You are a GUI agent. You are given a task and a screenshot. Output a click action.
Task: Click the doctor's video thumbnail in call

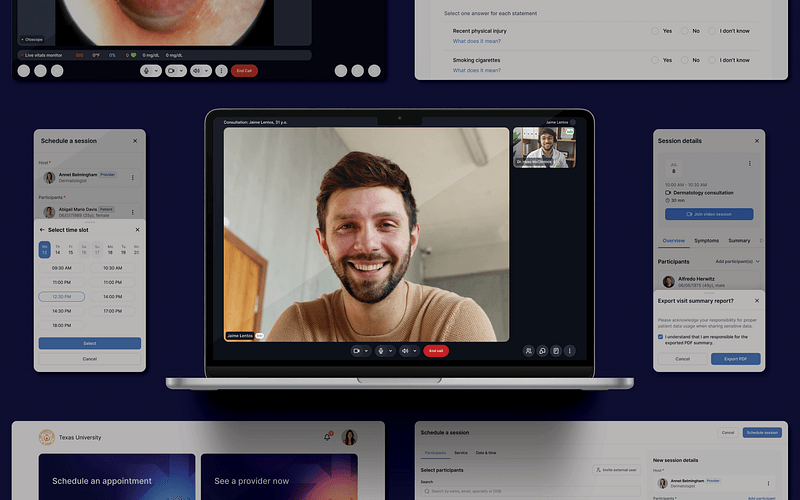(x=544, y=148)
